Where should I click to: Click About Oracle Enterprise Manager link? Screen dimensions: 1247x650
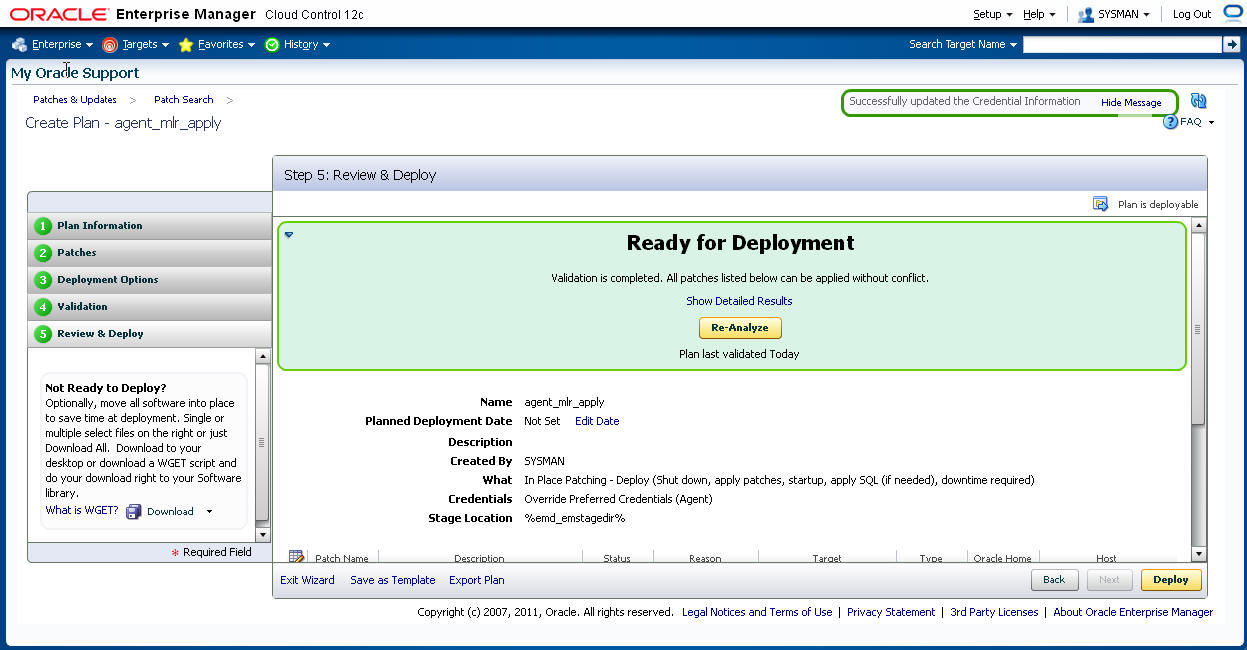(1133, 612)
